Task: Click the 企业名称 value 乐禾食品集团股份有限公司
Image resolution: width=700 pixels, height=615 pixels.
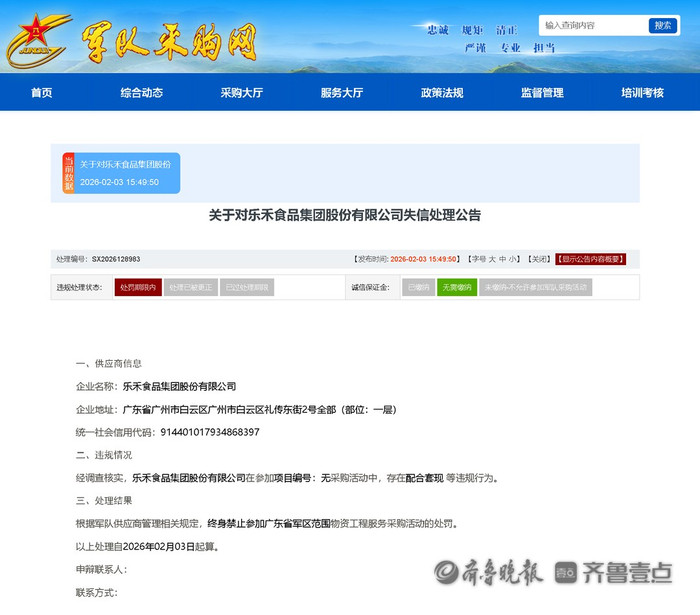Action: click(179, 386)
